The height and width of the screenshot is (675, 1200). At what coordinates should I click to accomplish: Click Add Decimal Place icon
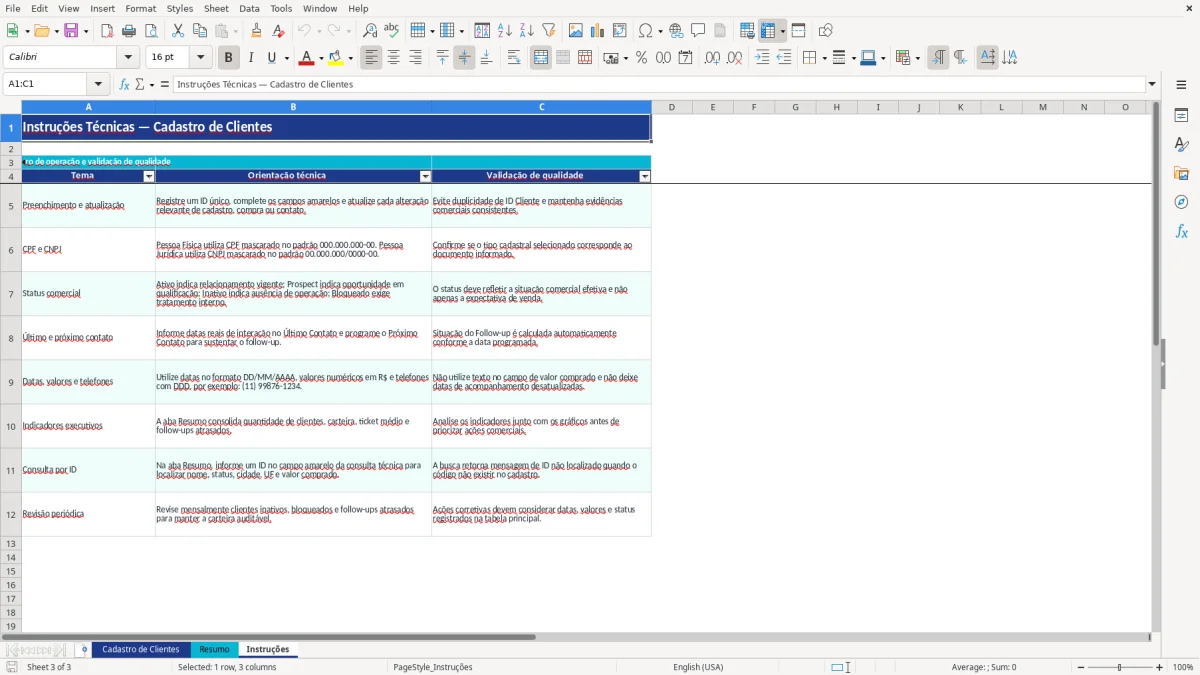(712, 58)
